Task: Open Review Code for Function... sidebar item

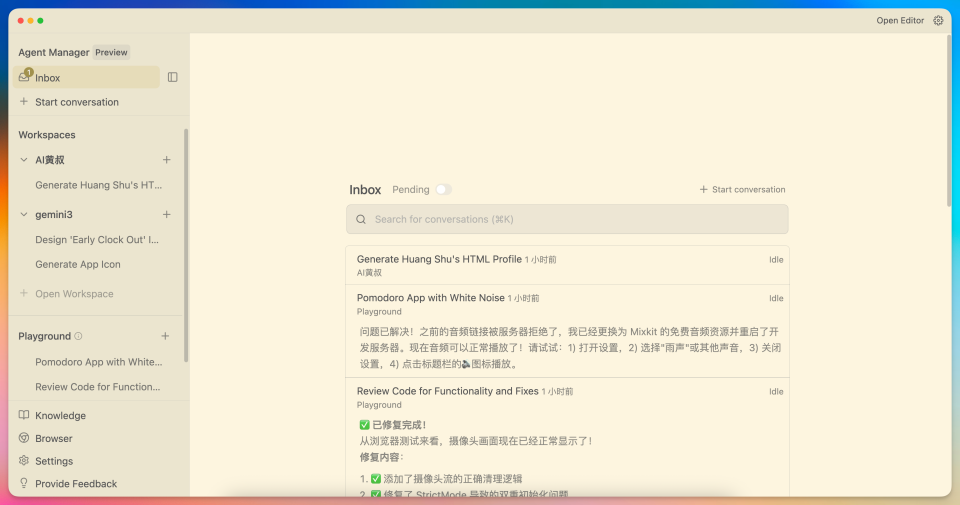Action: [x=97, y=387]
